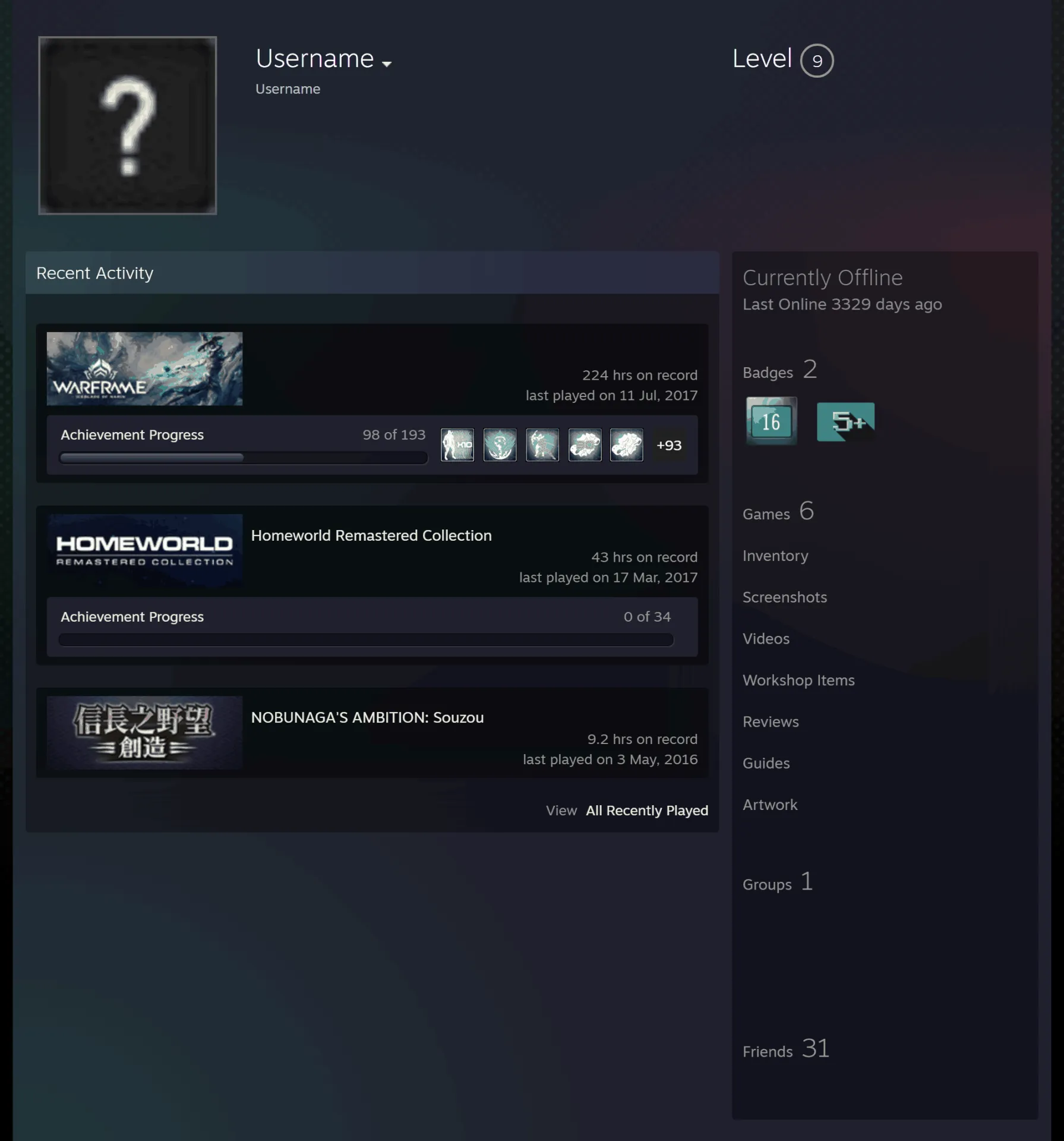Open Homeworld Remastered Collection title link
Viewport: 1064px width, 1141px height.
tap(371, 535)
